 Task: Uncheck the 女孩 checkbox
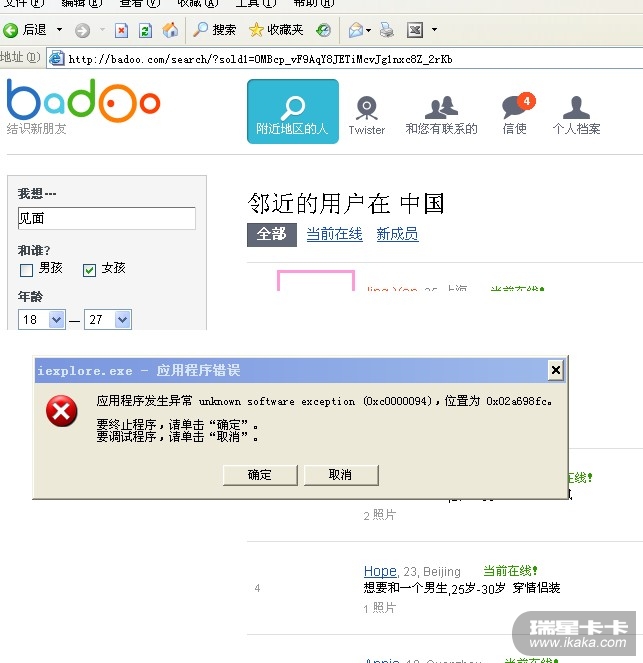[x=89, y=270]
